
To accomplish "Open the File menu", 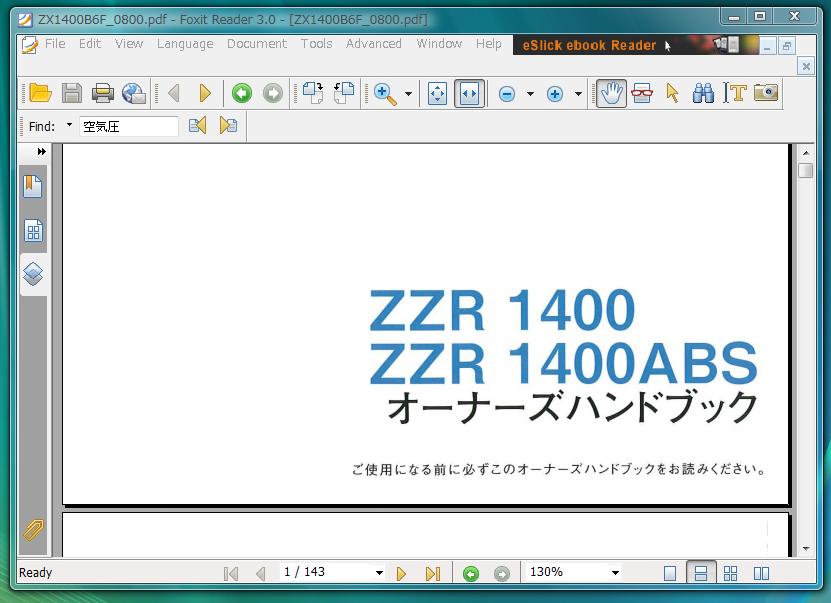I will [55, 43].
